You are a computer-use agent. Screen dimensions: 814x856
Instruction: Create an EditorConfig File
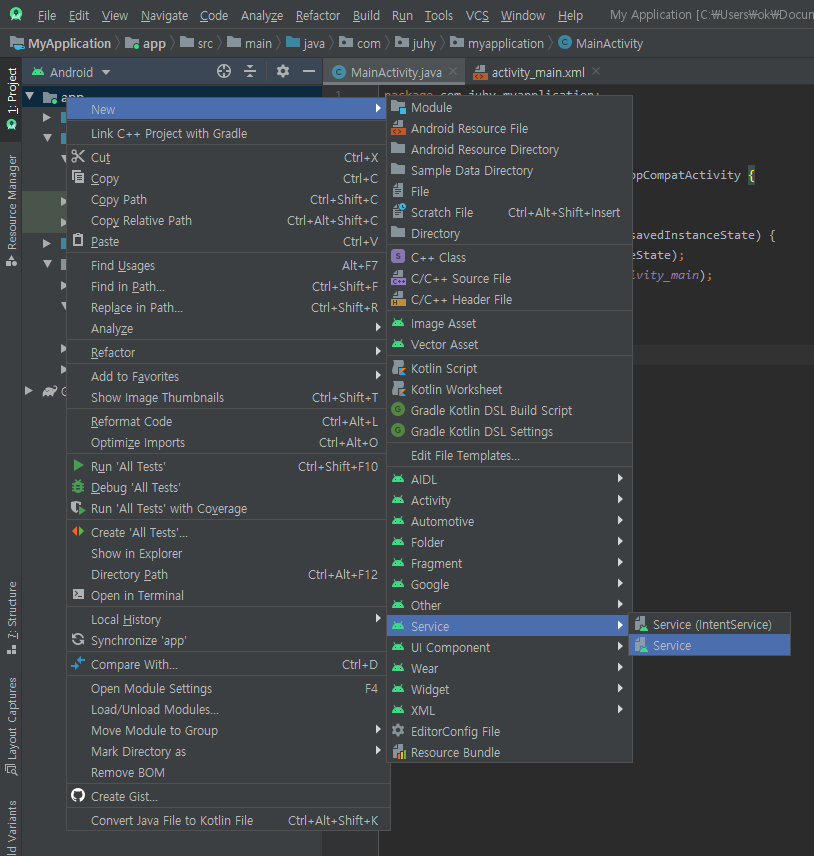pos(509,732)
